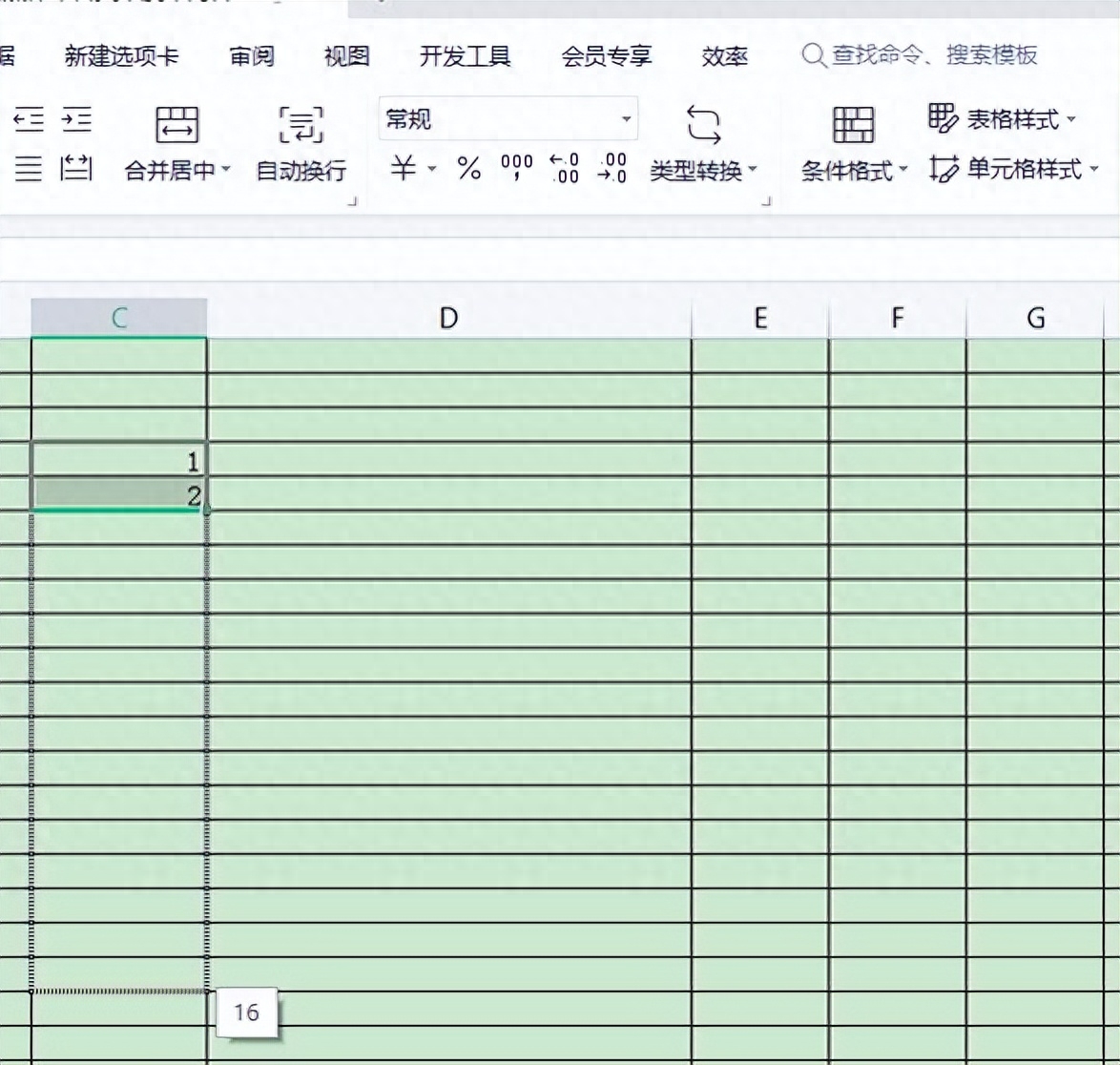The height and width of the screenshot is (1065, 1120).
Task: Select column C header
Action: (x=119, y=318)
